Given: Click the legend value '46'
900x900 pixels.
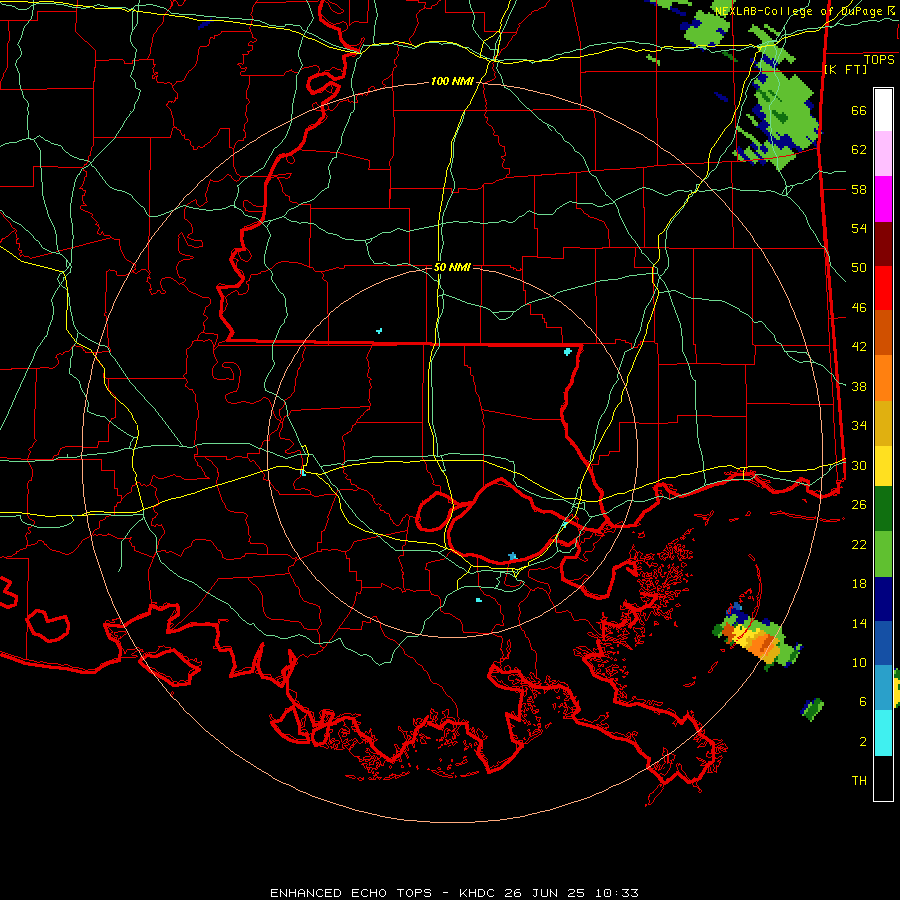Looking at the screenshot, I should [859, 308].
